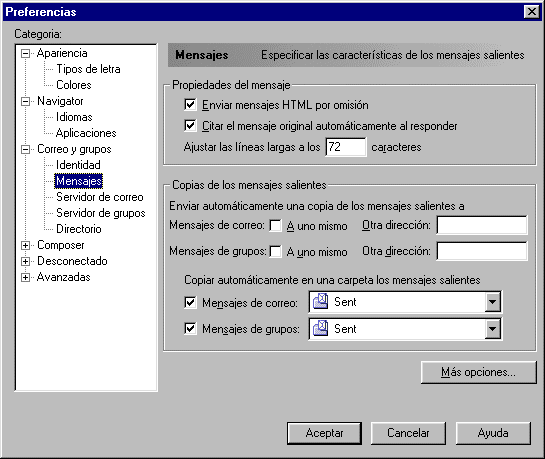Collapse the Apariencia tree category

point(25,54)
